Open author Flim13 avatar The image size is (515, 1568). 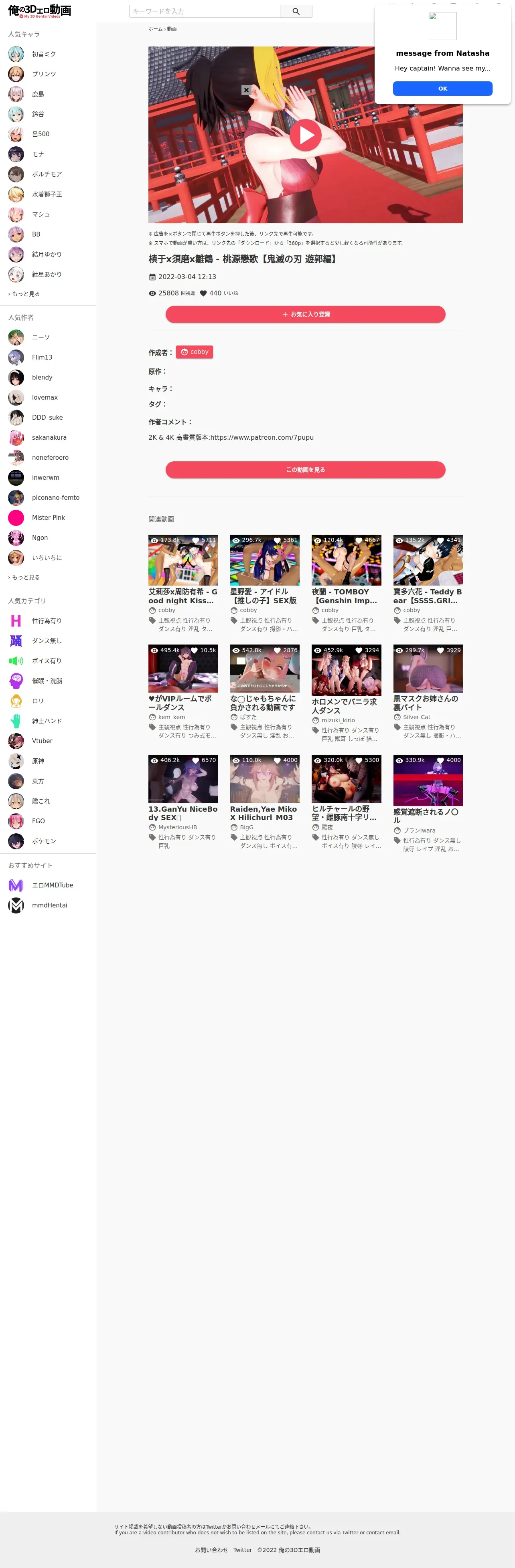(x=16, y=357)
